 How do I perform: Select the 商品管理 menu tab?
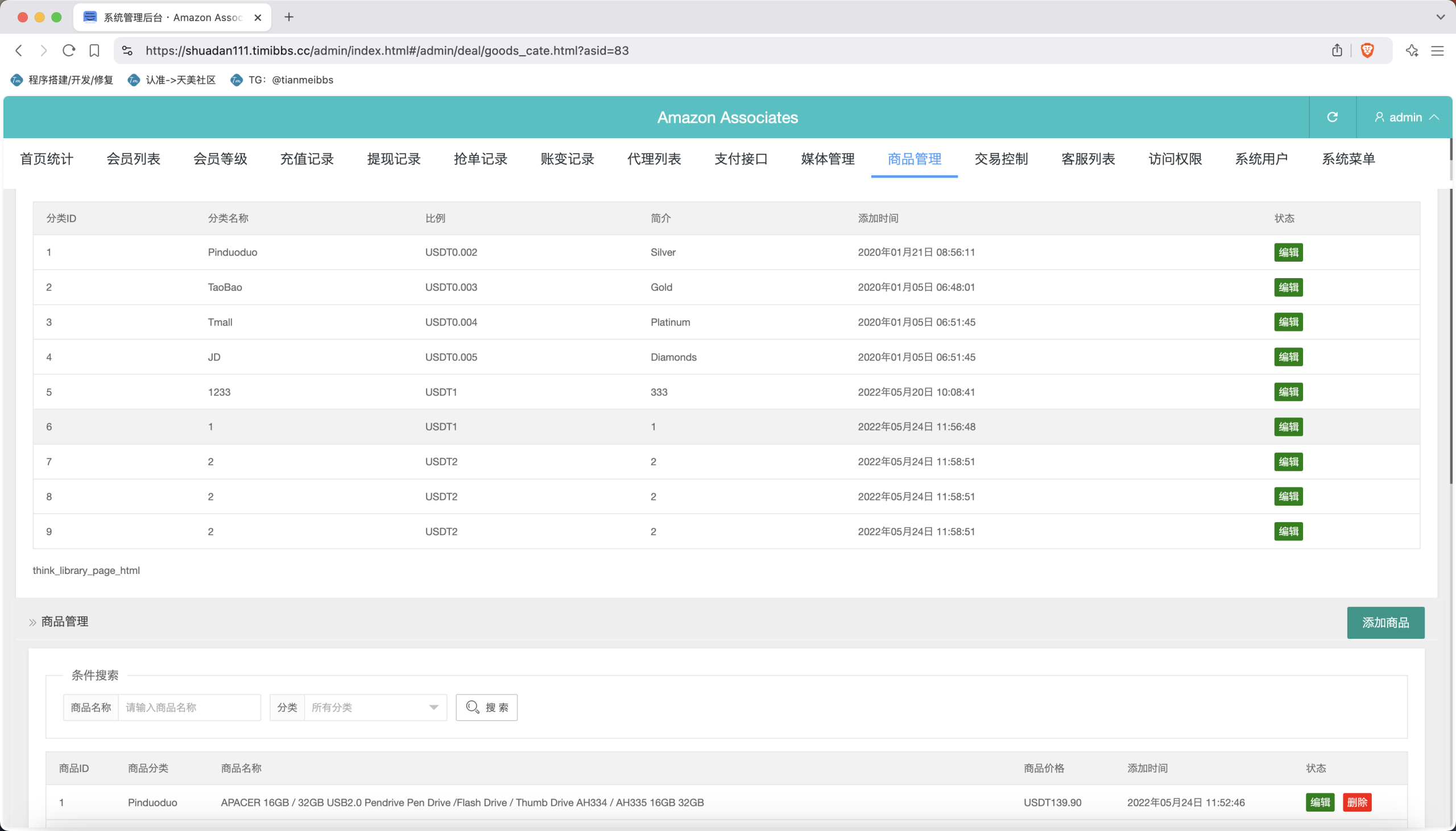(914, 159)
